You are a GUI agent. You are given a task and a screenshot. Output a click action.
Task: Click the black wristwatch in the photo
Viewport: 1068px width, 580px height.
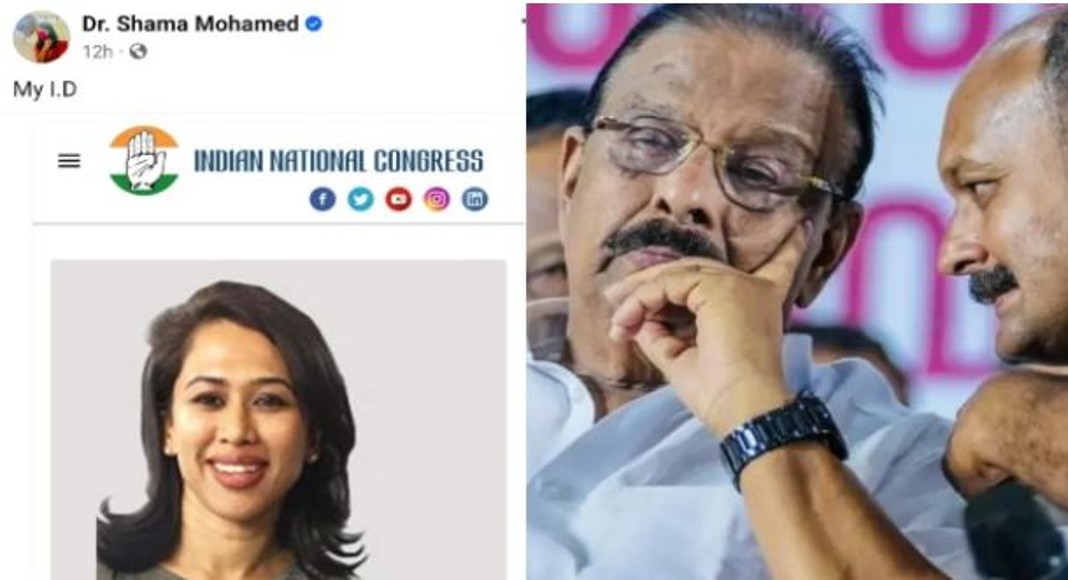pyautogui.click(x=783, y=438)
